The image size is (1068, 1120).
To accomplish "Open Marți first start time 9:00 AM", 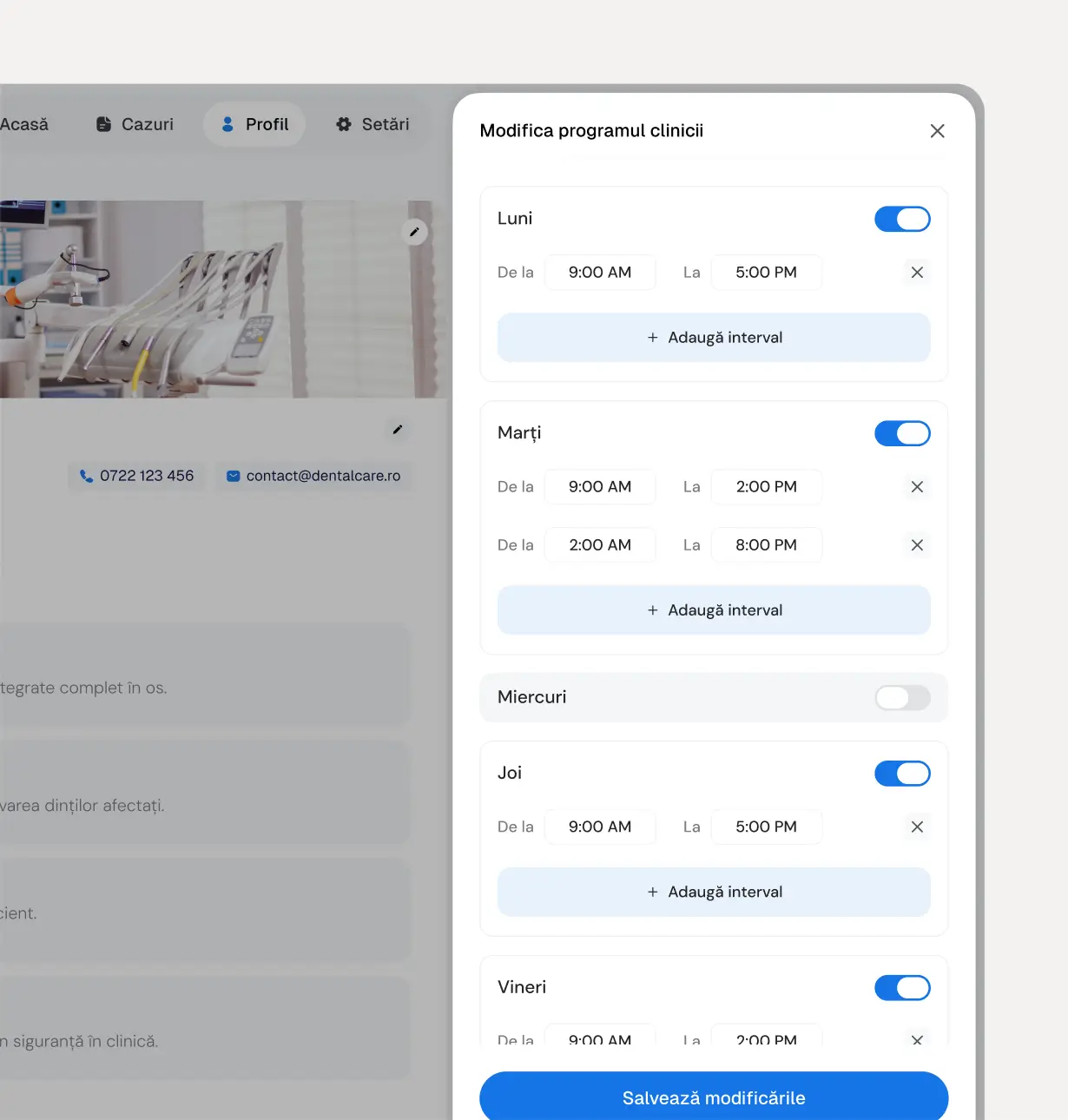I will point(600,487).
